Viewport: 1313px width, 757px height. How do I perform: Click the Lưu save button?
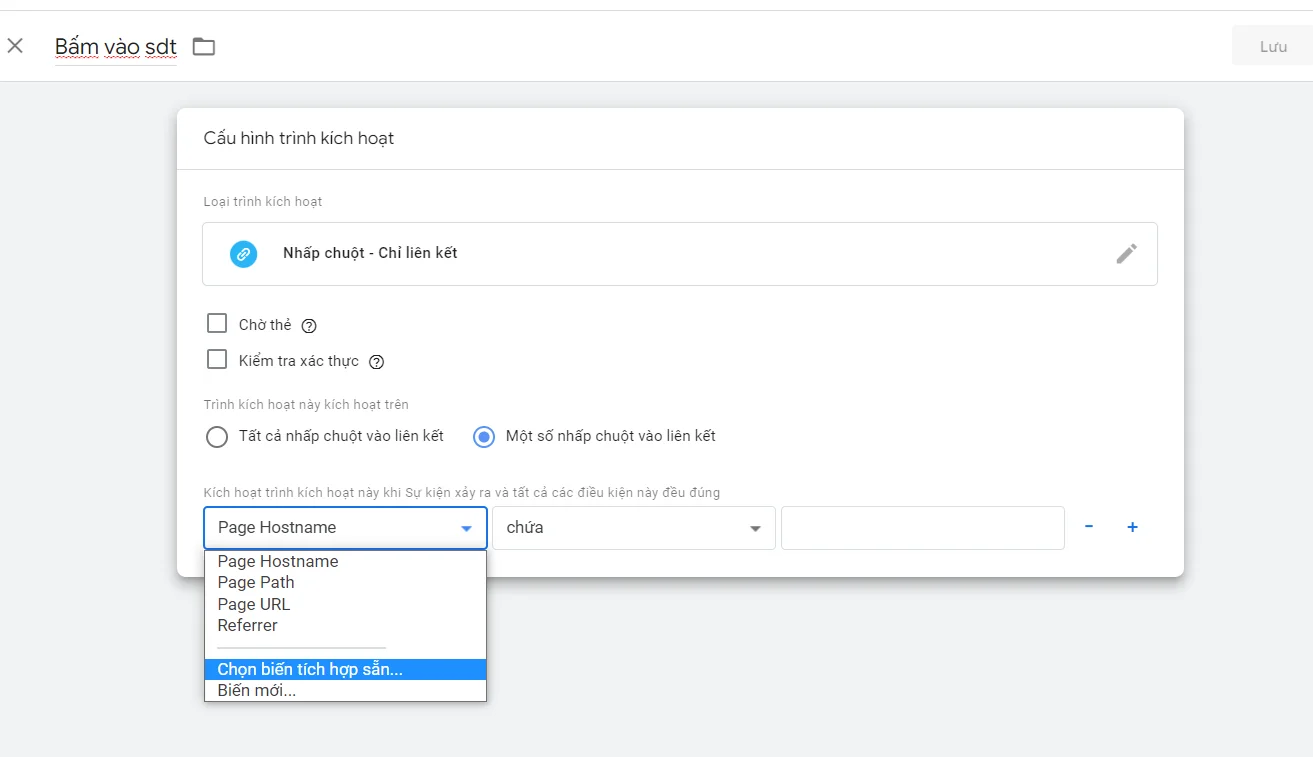1272,47
